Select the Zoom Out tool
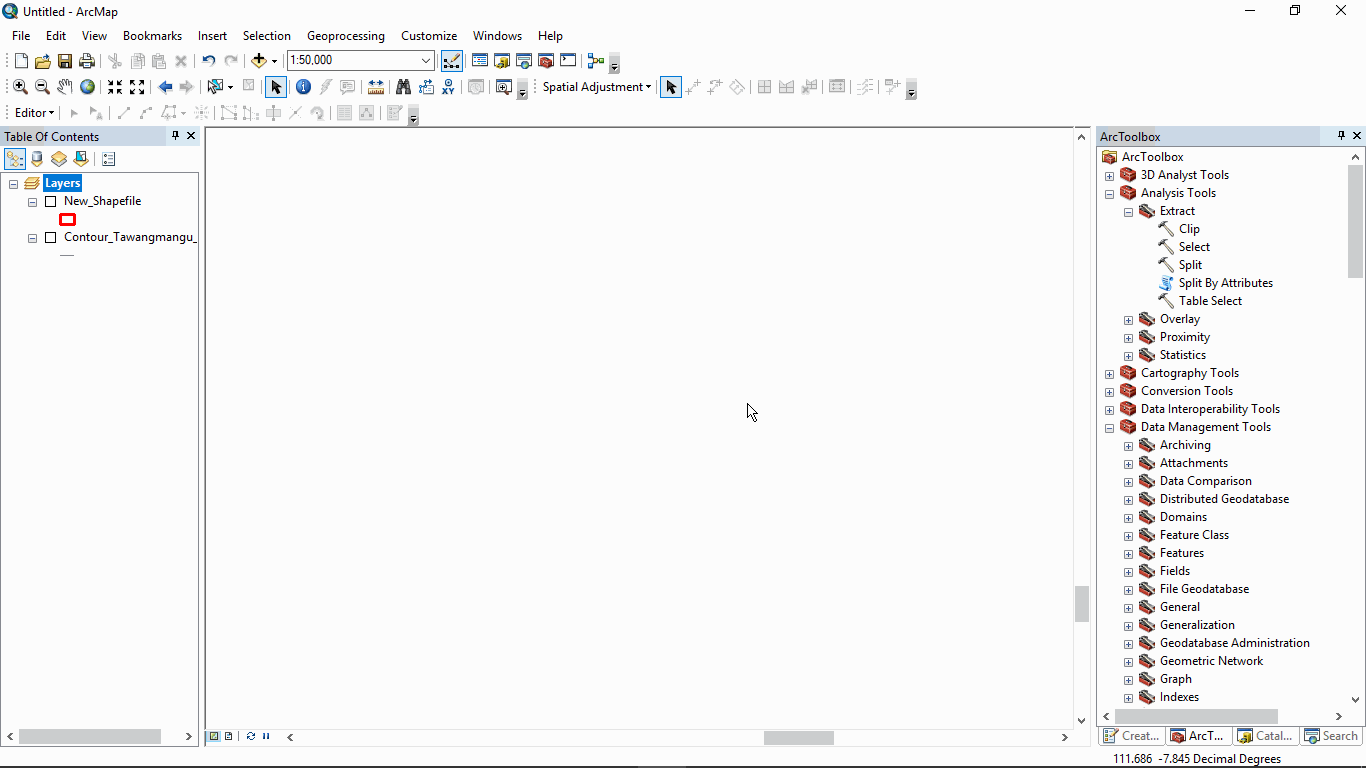The width and height of the screenshot is (1366, 768). click(42, 87)
